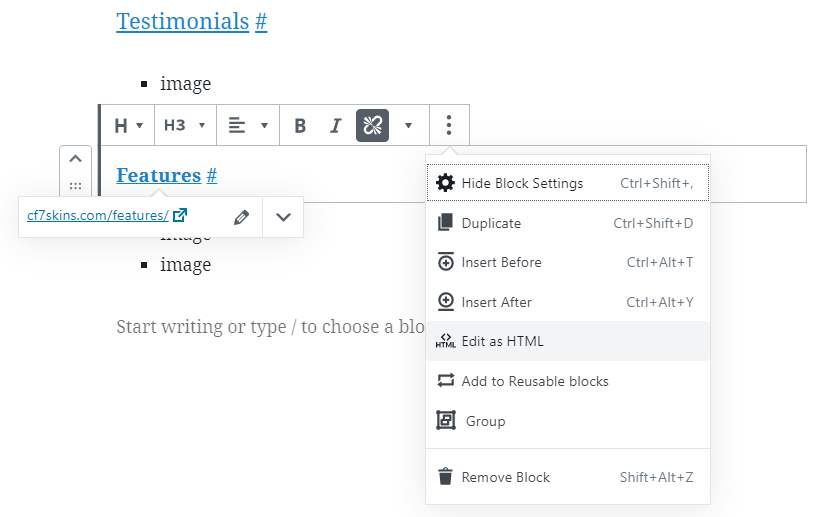The height and width of the screenshot is (517, 827).
Task: Expand more rich text controls arrow
Action: click(x=408, y=126)
